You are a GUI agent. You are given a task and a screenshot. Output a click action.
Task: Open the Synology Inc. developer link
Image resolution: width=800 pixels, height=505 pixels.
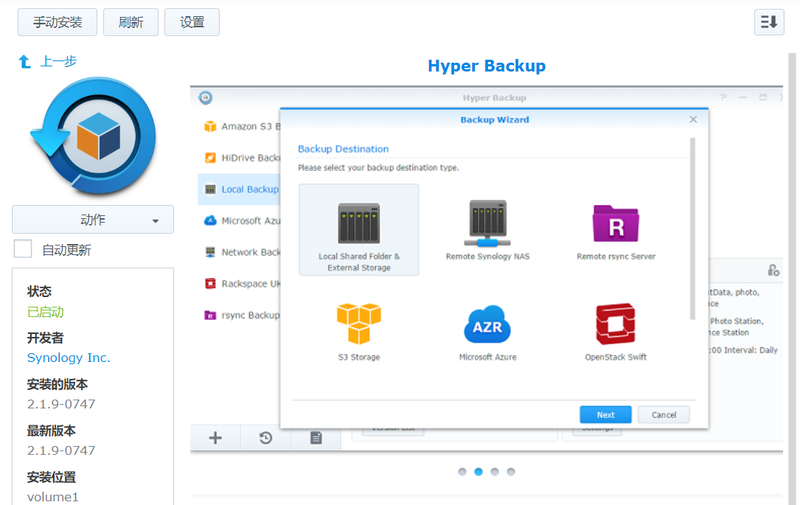[x=68, y=357]
